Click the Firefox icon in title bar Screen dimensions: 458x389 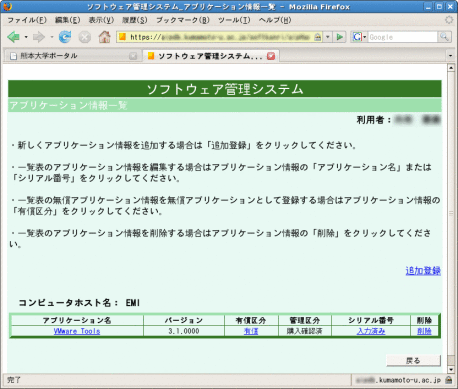(7, 6)
